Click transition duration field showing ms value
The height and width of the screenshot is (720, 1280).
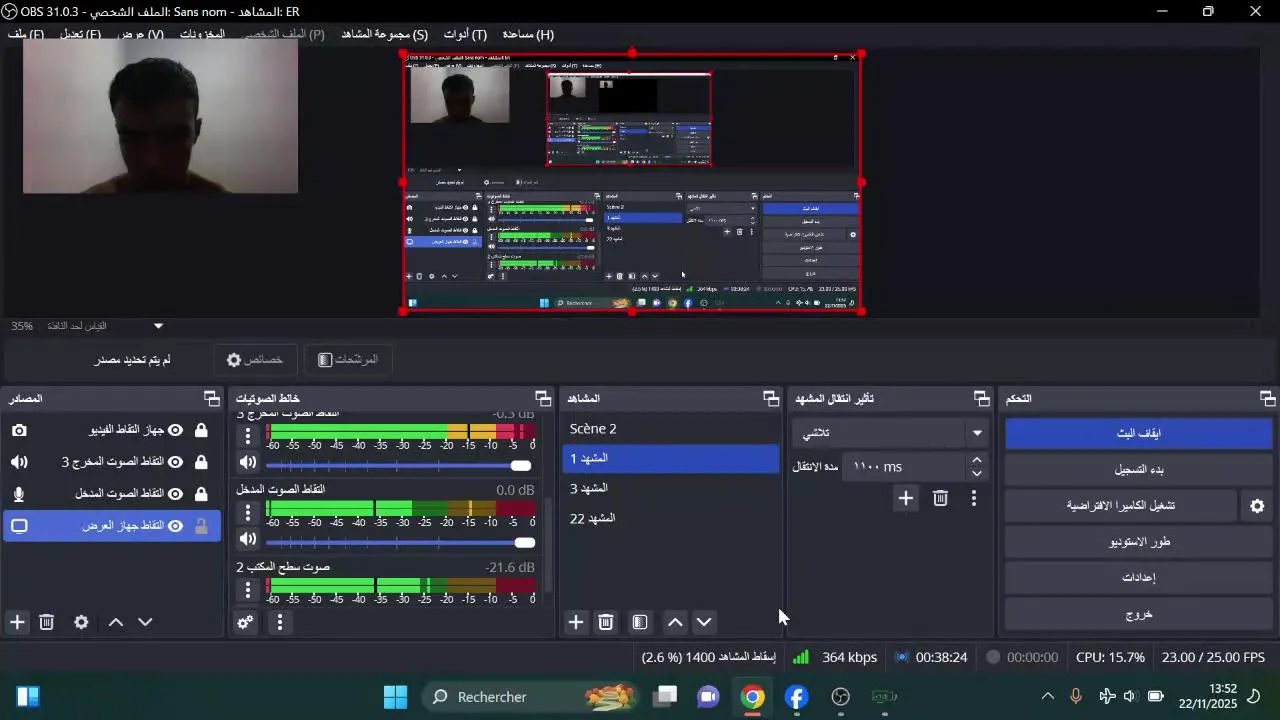(905, 466)
